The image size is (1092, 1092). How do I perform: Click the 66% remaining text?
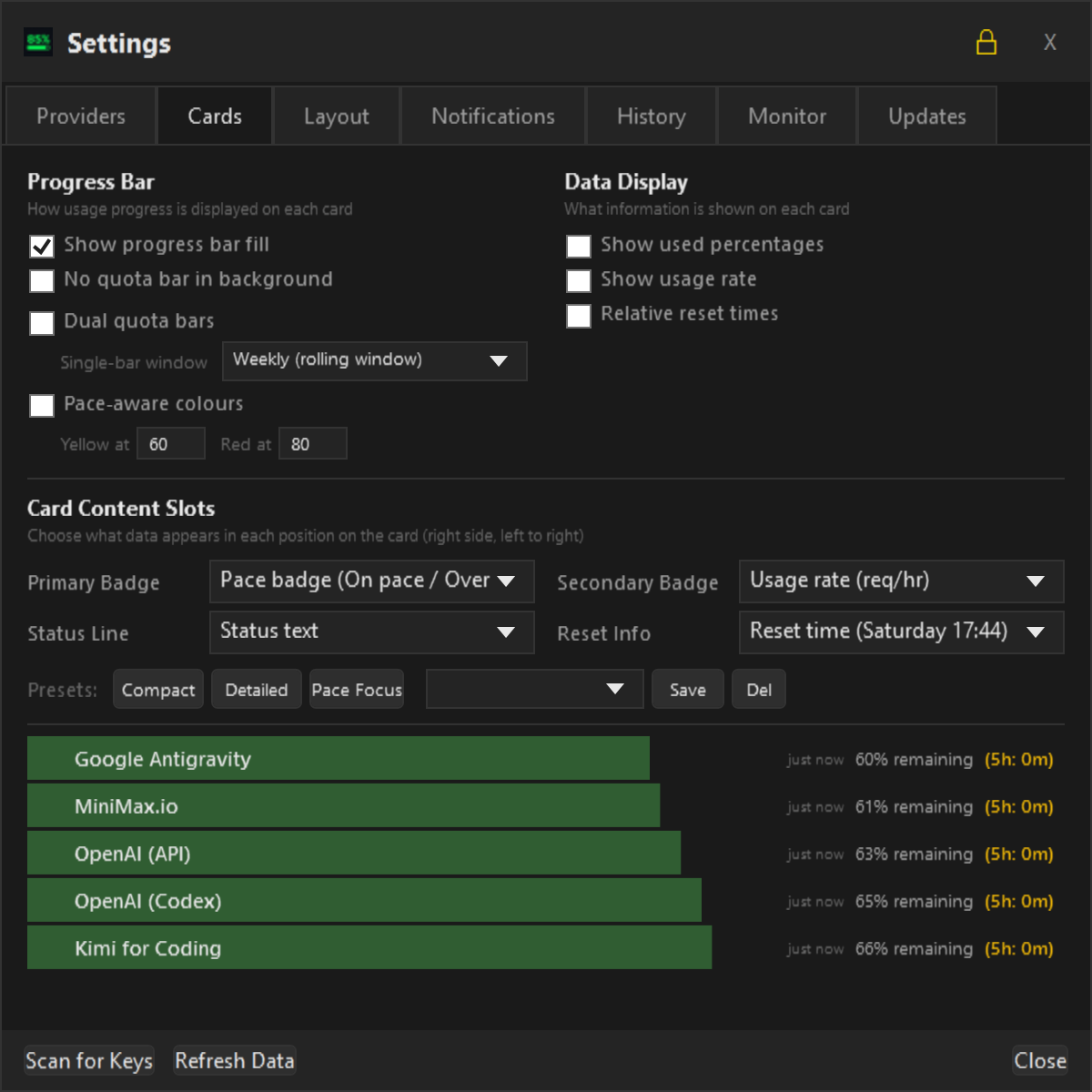tap(914, 949)
